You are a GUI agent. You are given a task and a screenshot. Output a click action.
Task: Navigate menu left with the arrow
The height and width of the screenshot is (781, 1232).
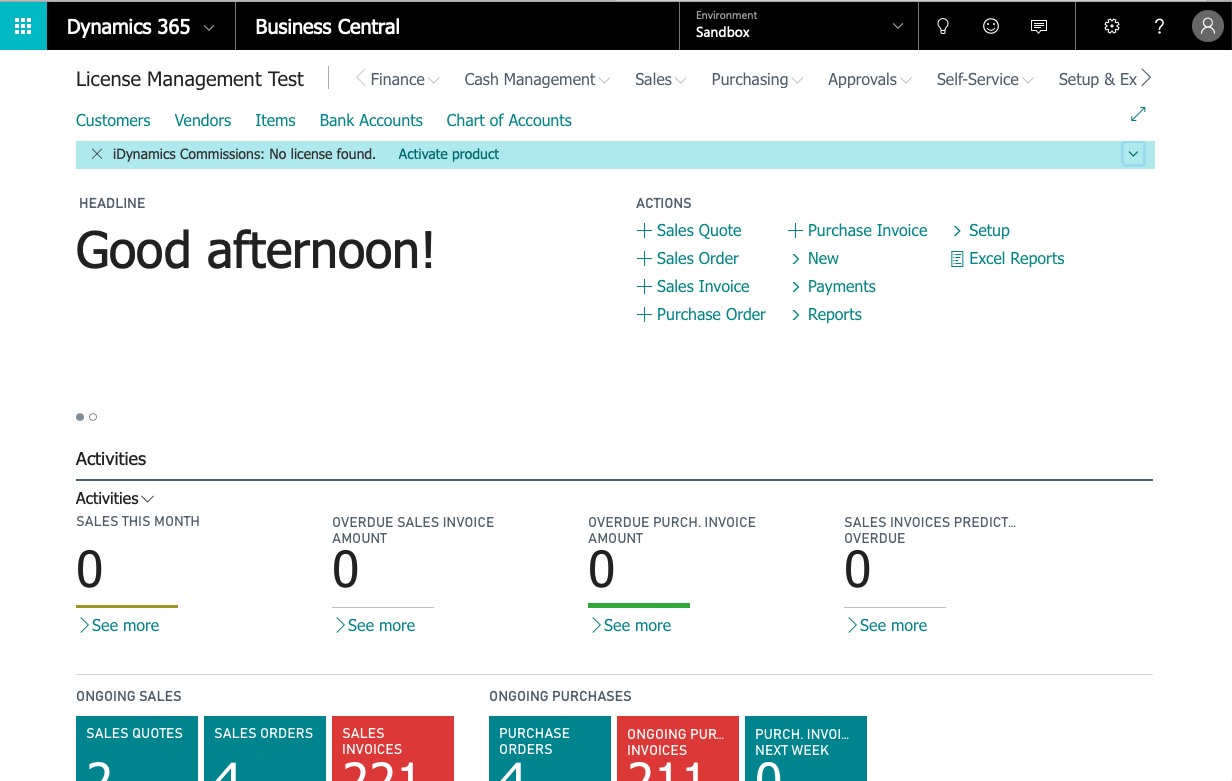coord(361,78)
